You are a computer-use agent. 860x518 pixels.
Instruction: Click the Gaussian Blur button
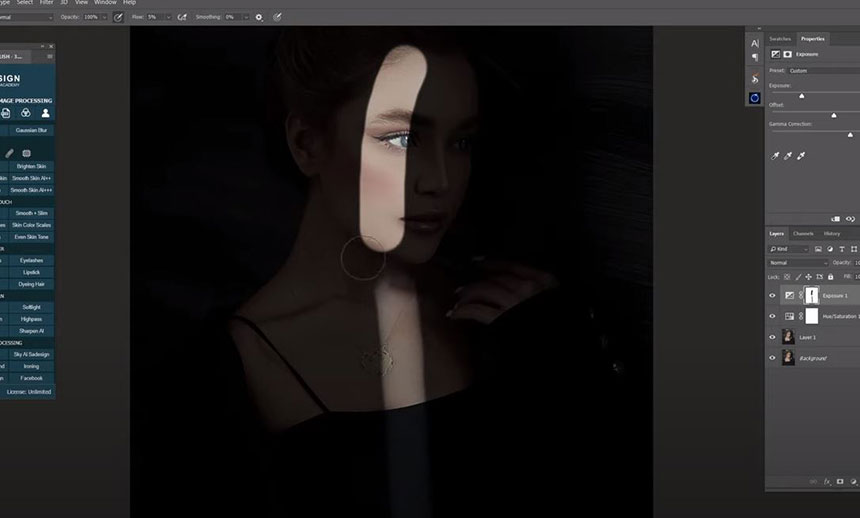pos(30,130)
